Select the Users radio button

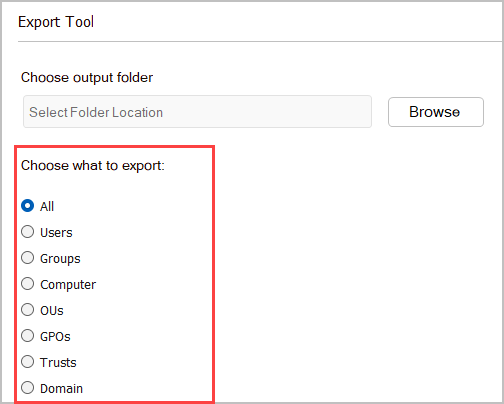click(28, 232)
